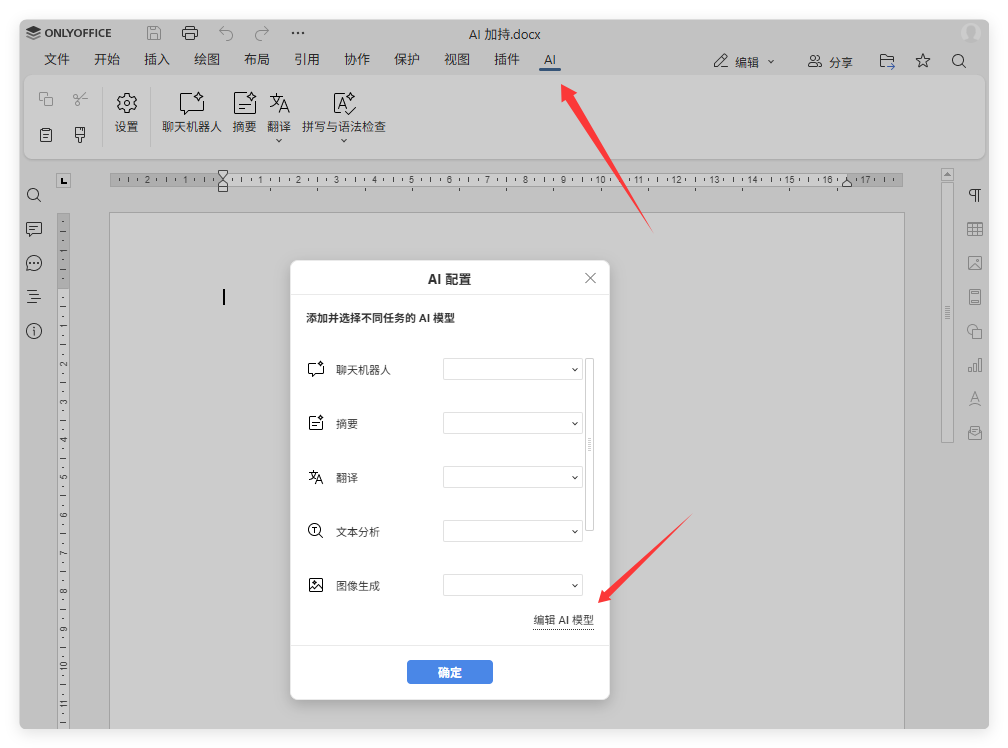Image resolution: width=1008 pixels, height=748 pixels.
Task: Open the 聊天机器人 chatbot tool
Action: (x=192, y=112)
